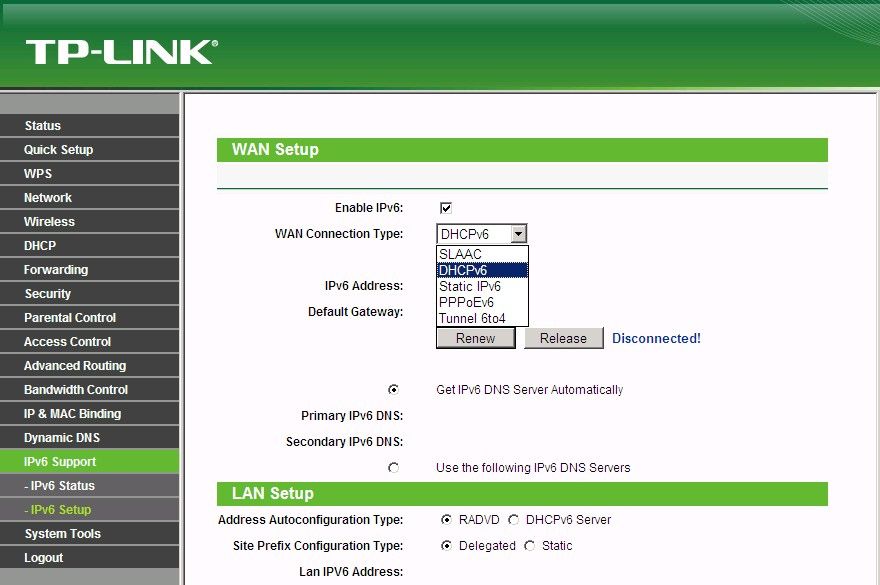
Task: Open the IPv6 Status submenu
Action: point(89,486)
